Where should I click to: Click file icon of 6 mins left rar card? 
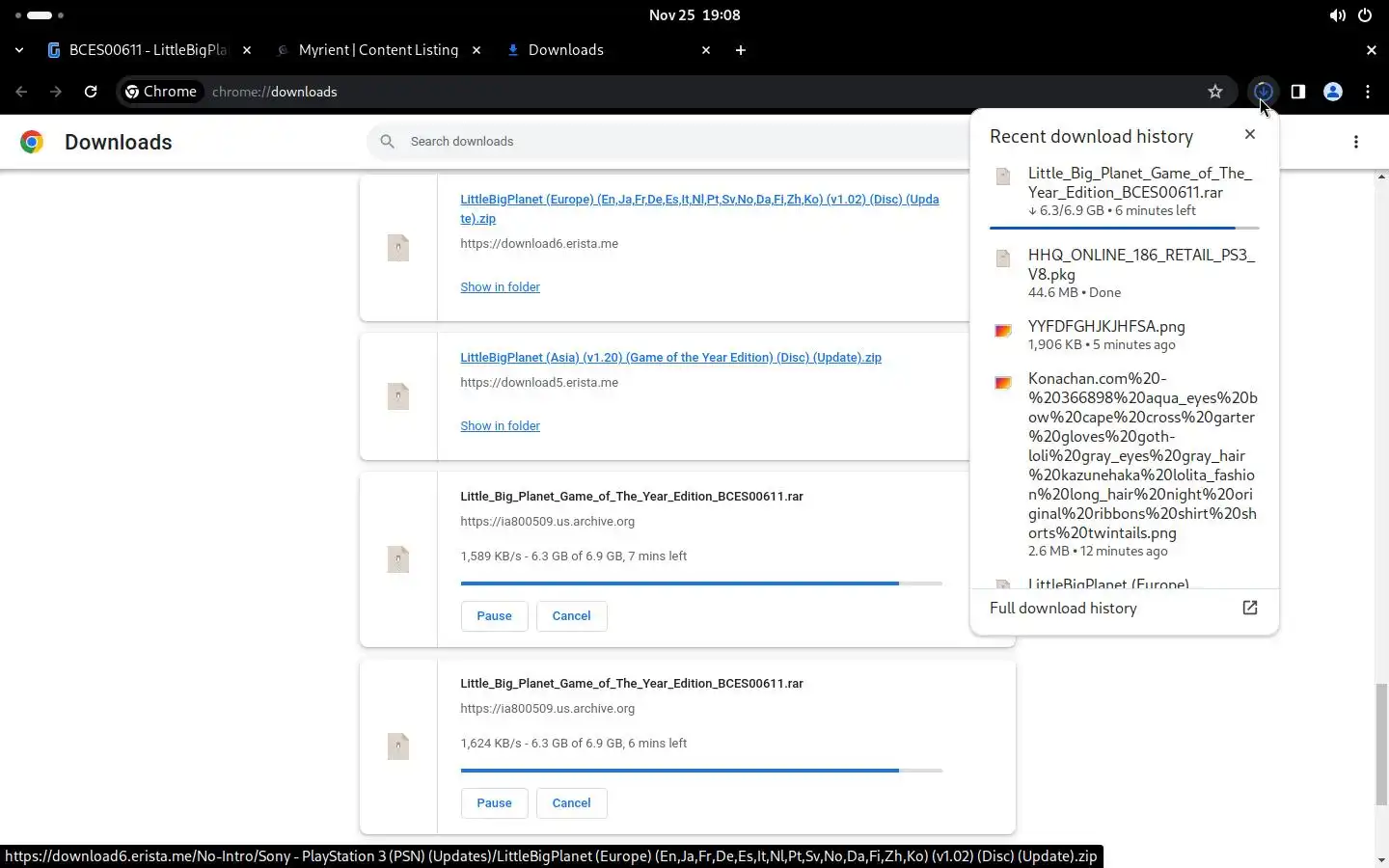coord(398,746)
